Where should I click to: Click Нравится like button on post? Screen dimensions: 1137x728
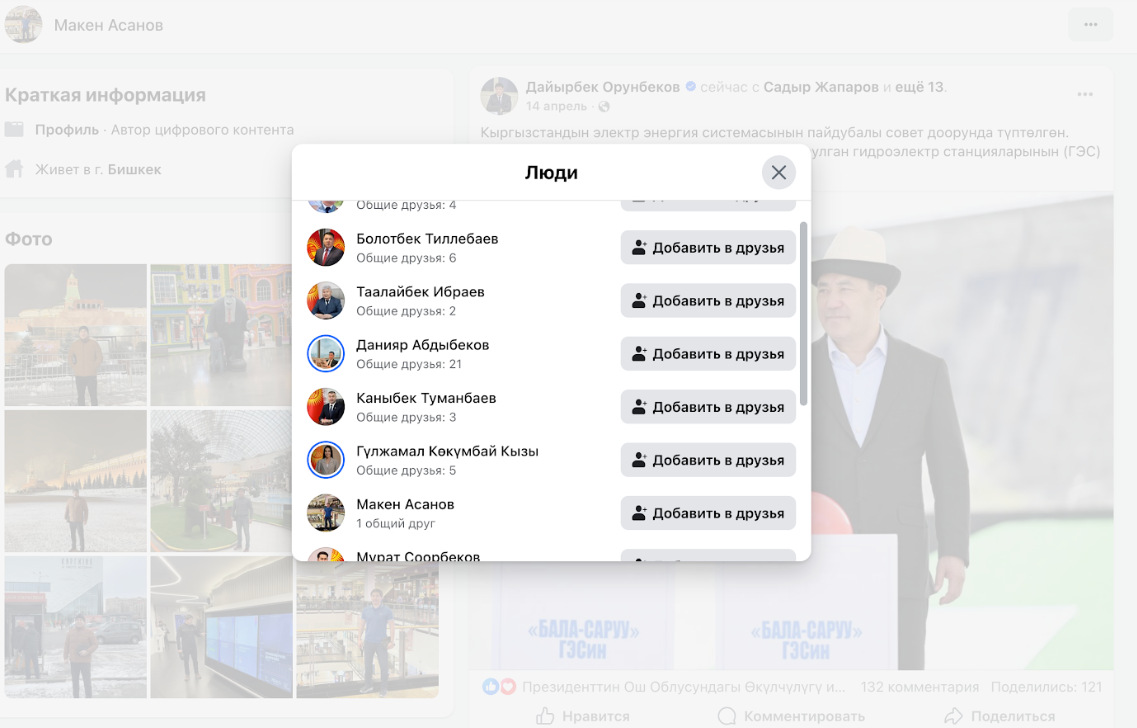(583, 716)
